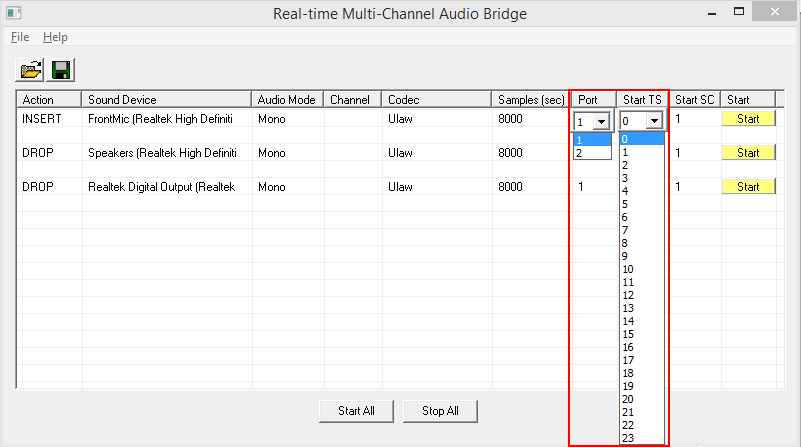801x447 pixels.
Task: Start the FrontMic INSERT row
Action: coord(748,119)
